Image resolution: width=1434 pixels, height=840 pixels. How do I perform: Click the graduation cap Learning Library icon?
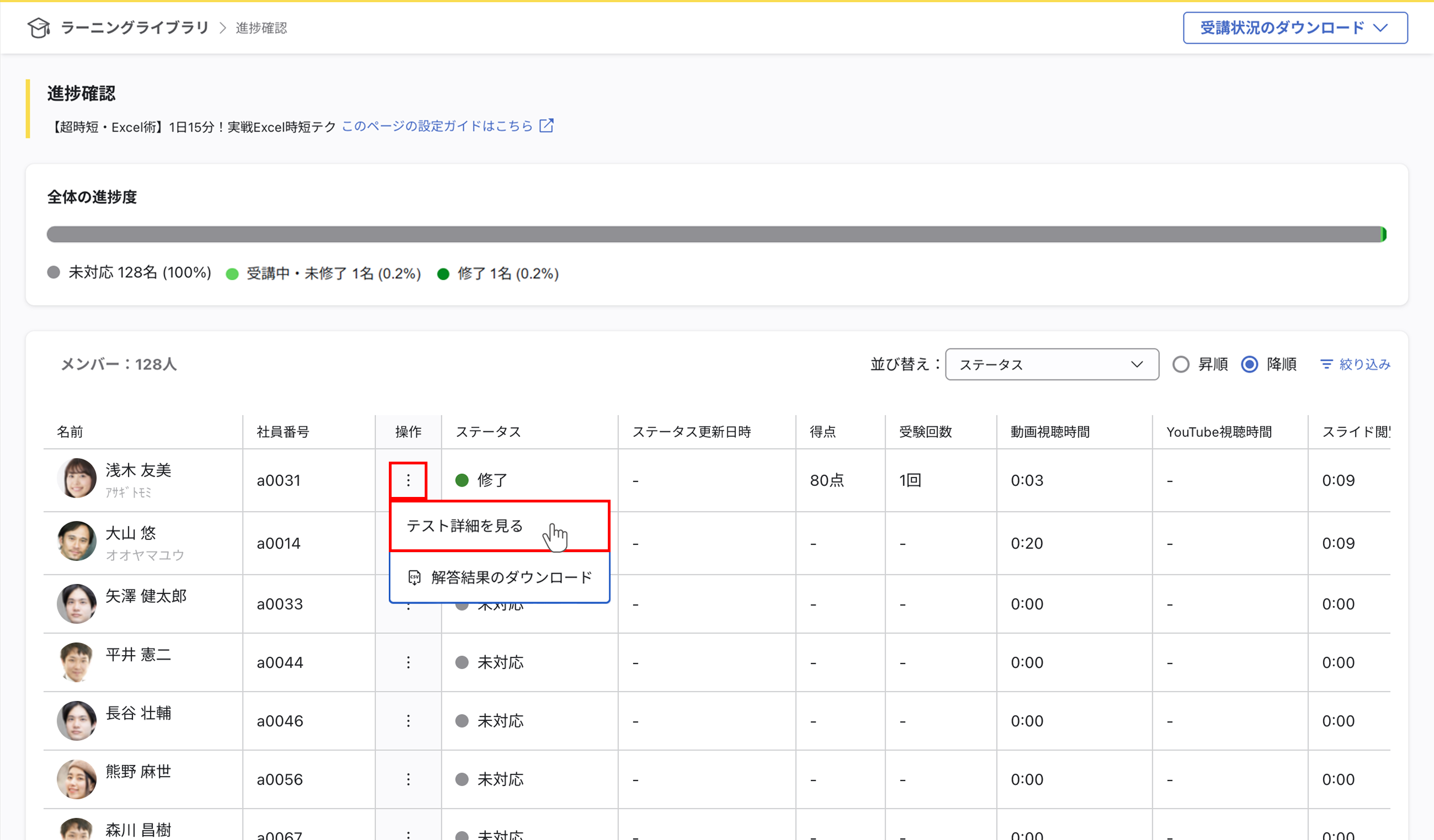tap(39, 28)
